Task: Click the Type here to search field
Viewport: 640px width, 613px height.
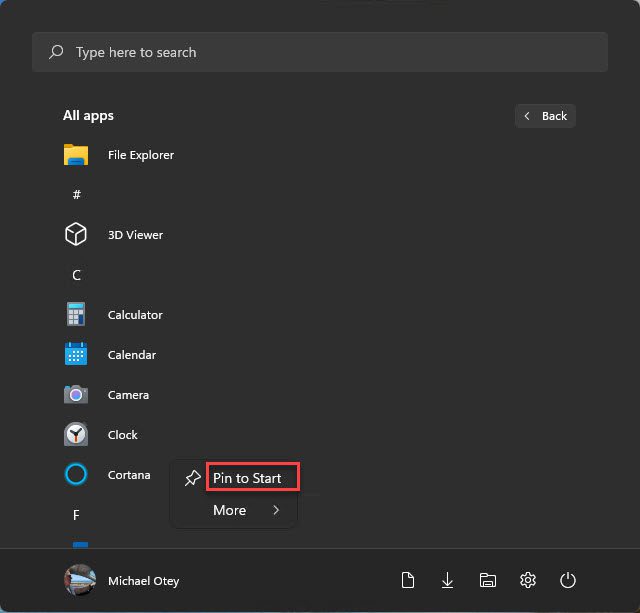Action: [320, 52]
